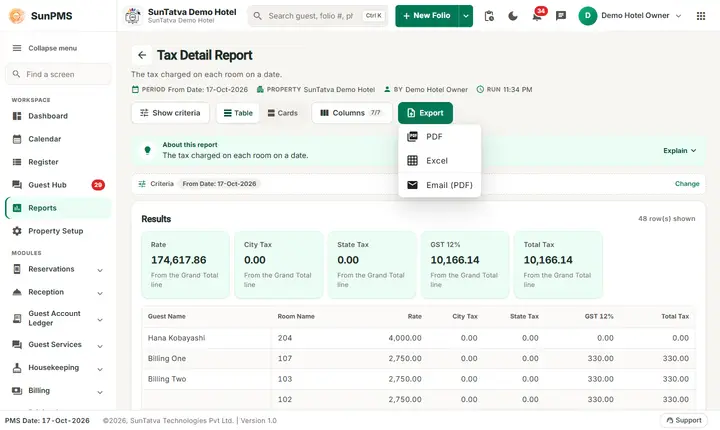This screenshot has width=720, height=430.
Task: Click the SunTatva Demo Hotel emblem
Action: click(133, 16)
